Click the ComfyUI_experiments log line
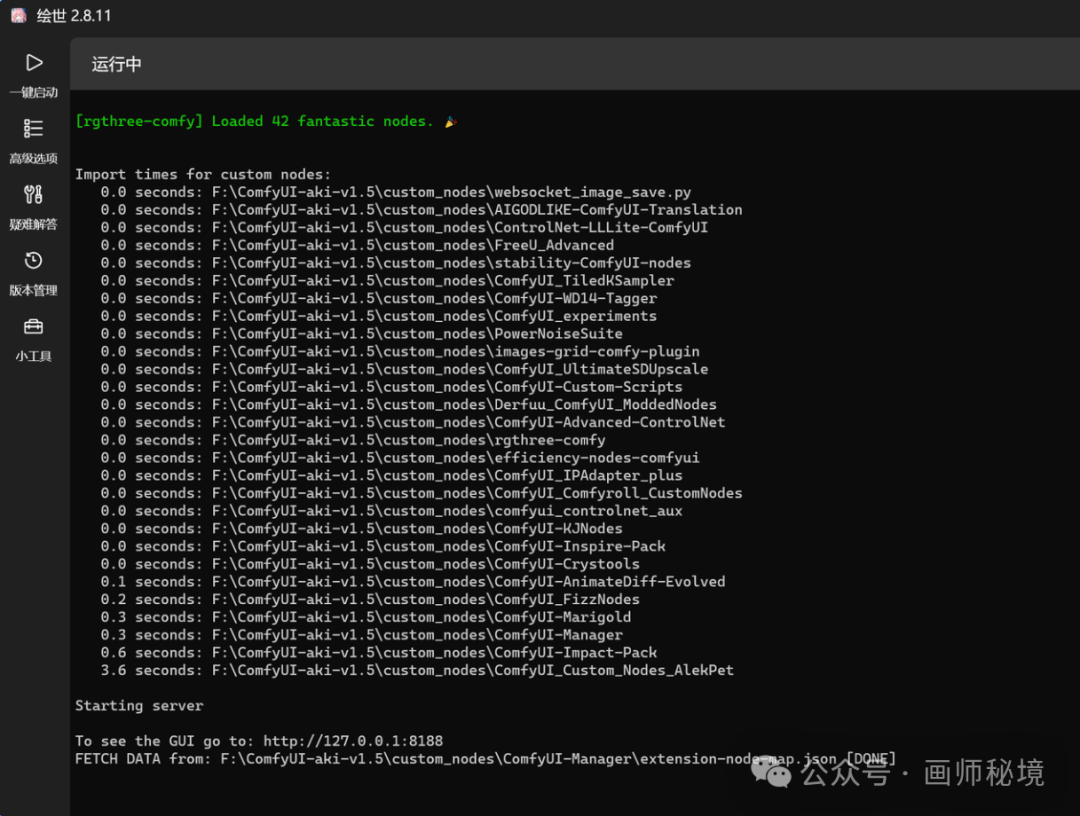Screen dimensions: 1080x816 [x=379, y=316]
